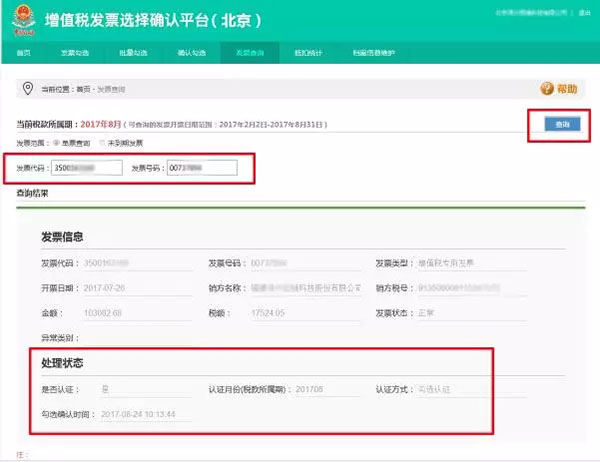
Task: Click the 发票号码 input field
Action: tap(202, 167)
